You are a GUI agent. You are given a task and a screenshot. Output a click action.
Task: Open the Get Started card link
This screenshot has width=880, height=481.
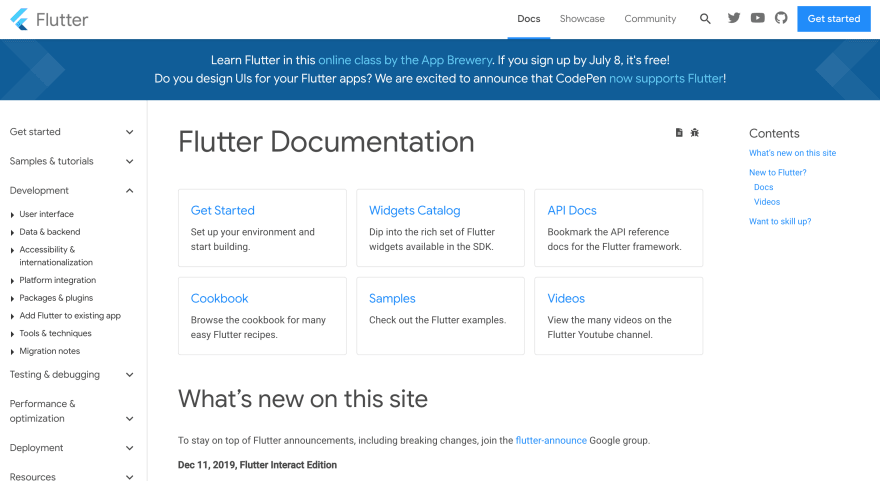click(223, 210)
